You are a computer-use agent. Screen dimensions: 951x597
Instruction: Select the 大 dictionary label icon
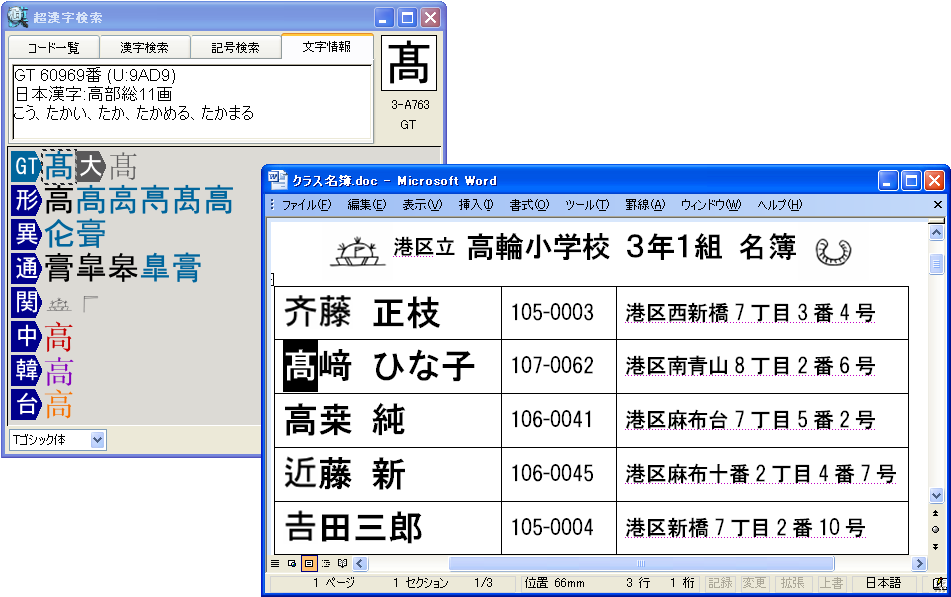pos(91,166)
